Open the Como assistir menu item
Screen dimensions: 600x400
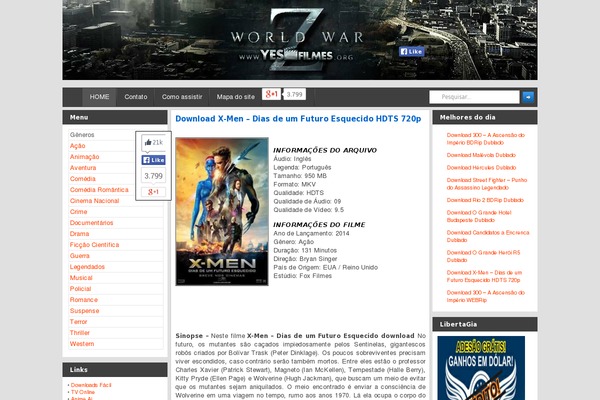pyautogui.click(x=182, y=97)
